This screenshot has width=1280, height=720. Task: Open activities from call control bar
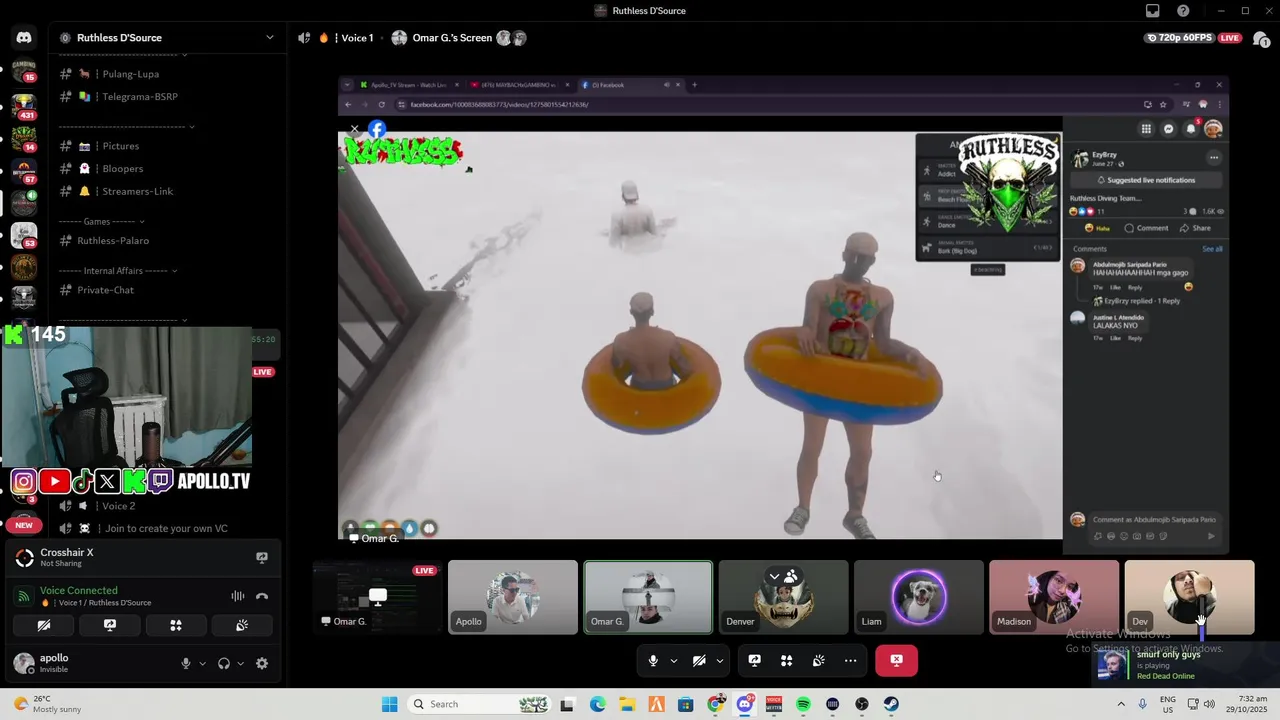tap(787, 660)
